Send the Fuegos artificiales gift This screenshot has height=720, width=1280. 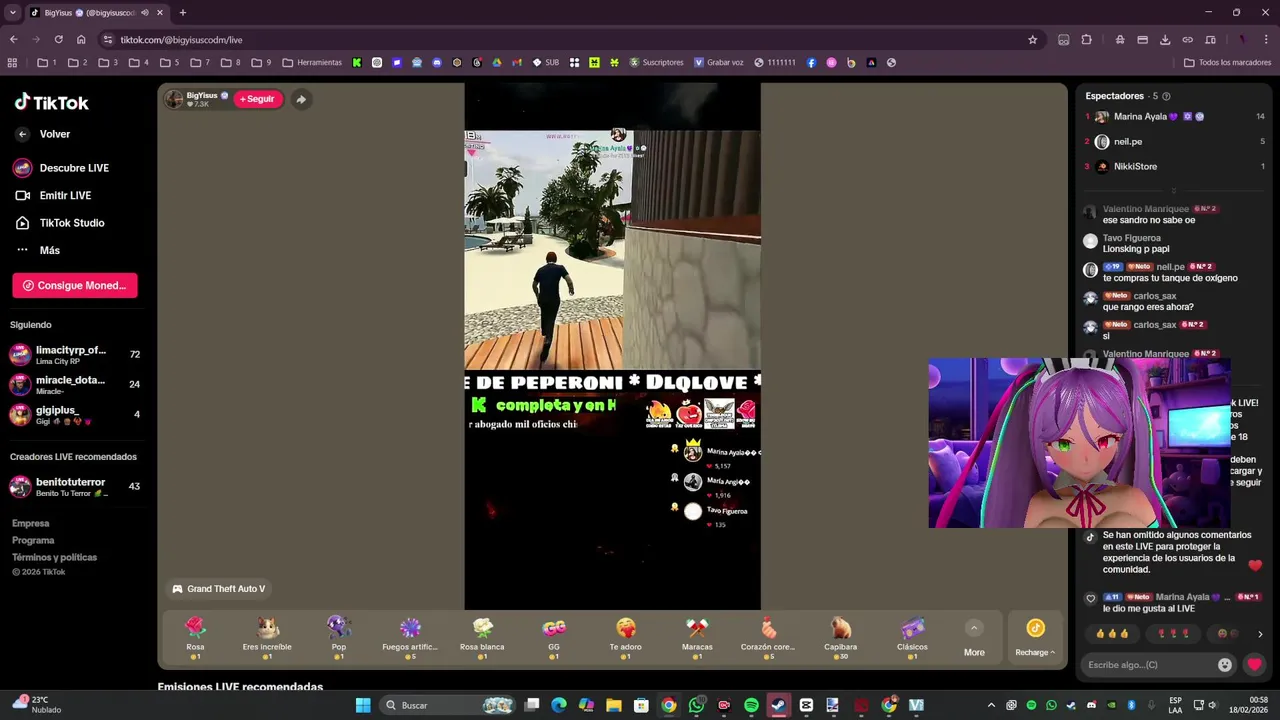pyautogui.click(x=410, y=638)
